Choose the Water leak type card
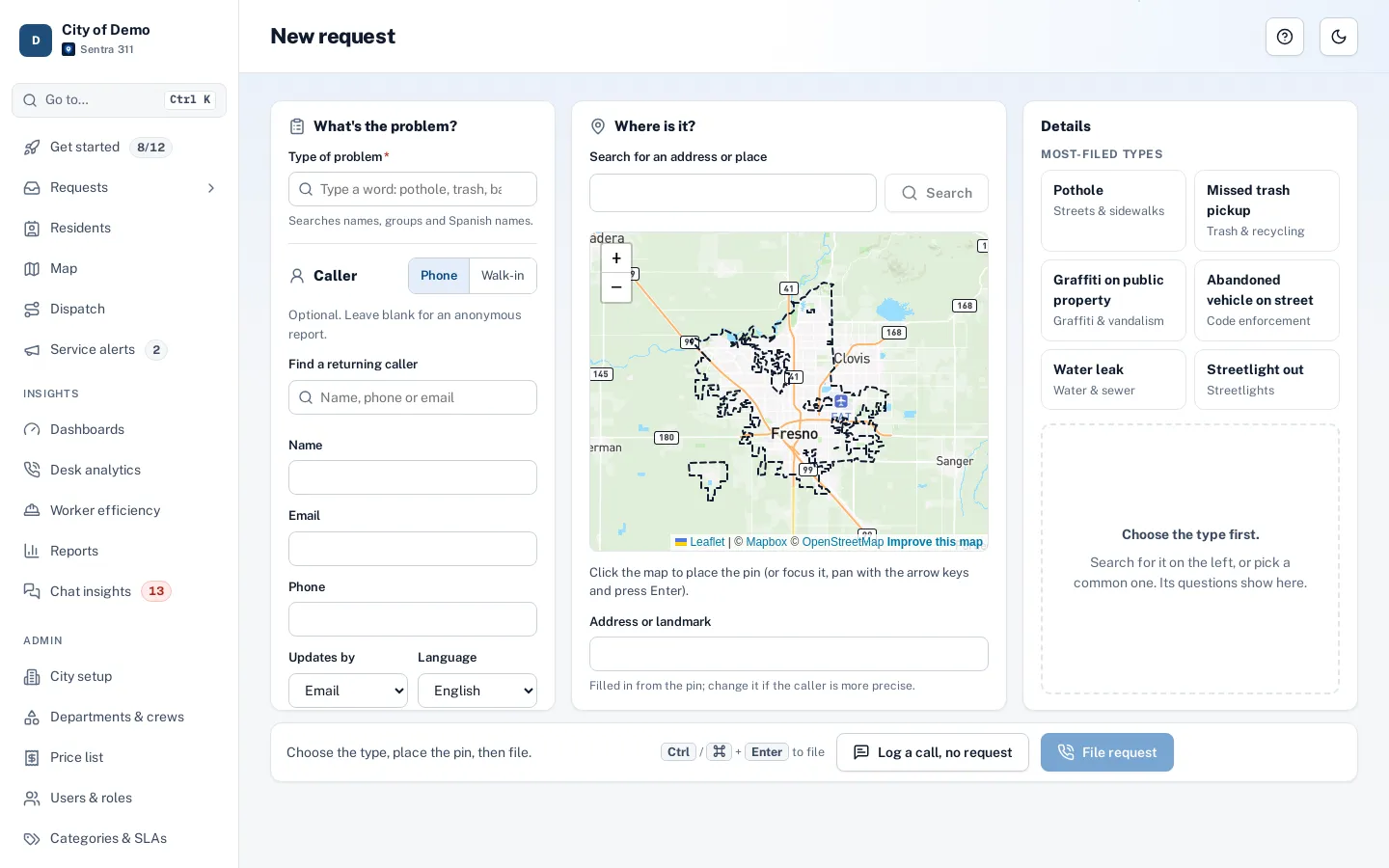 tap(1113, 380)
